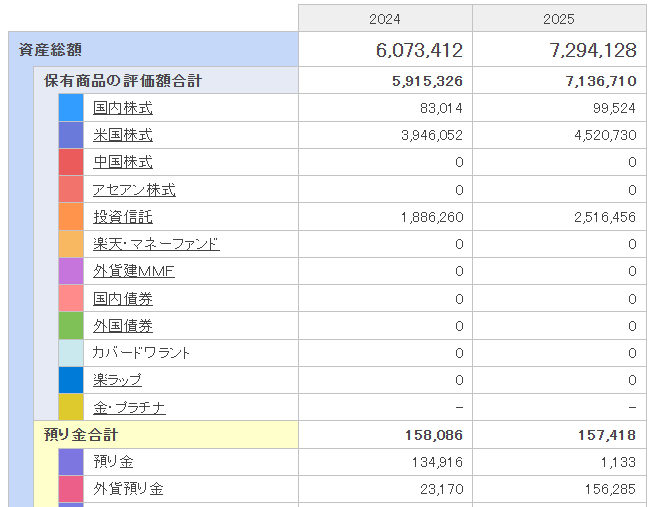Click the 外貨建MMF link
Screen dimensions: 655x507
coord(134,271)
